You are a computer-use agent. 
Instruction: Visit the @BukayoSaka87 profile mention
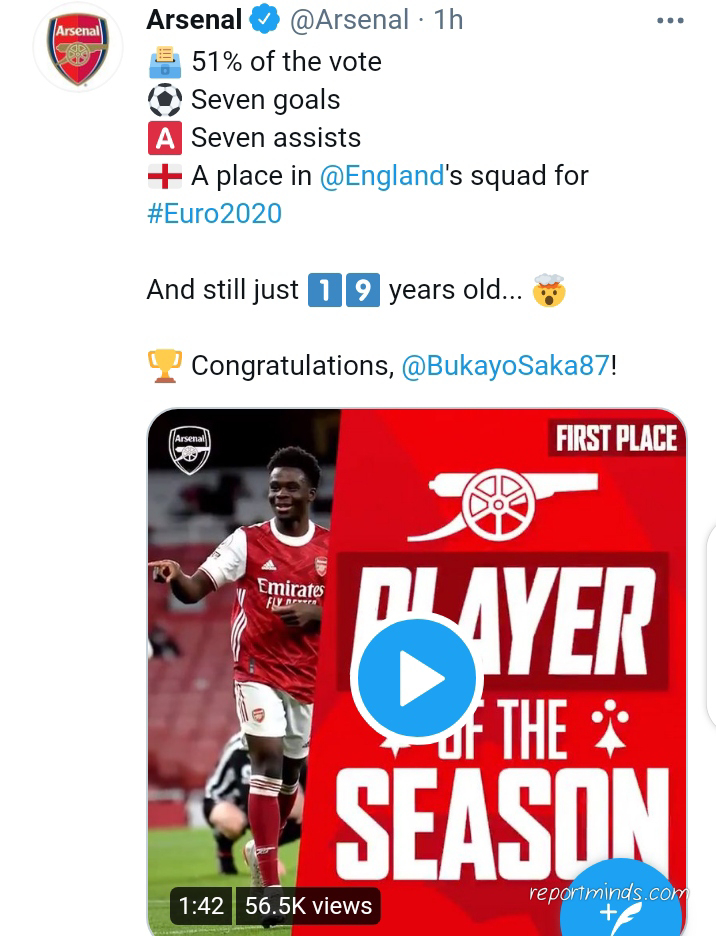point(505,366)
